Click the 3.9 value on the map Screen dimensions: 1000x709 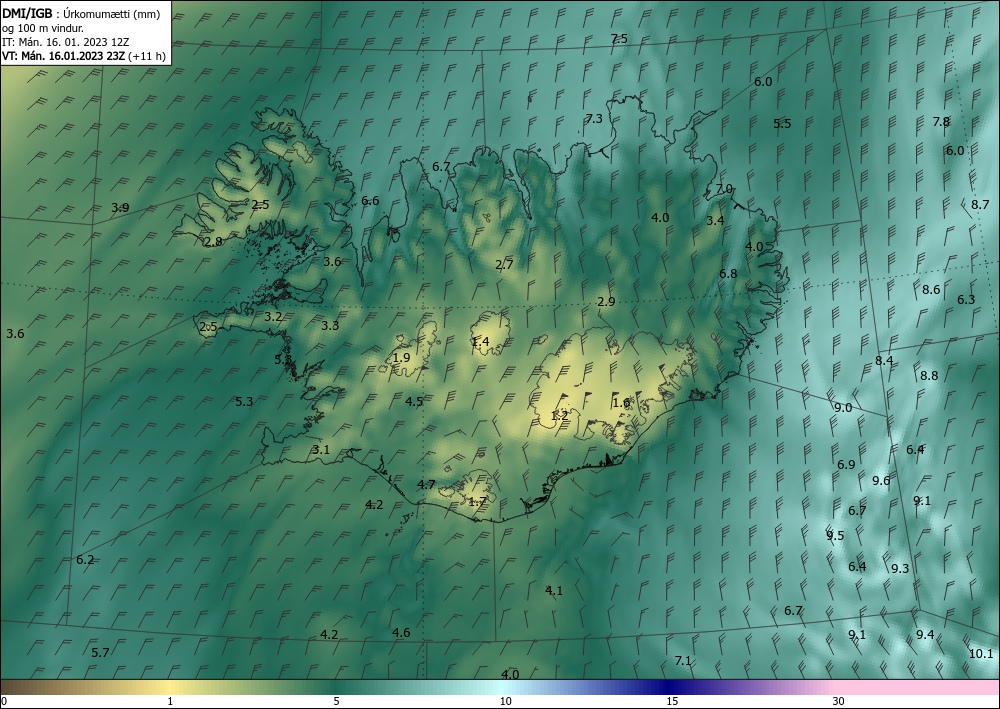pyautogui.click(x=120, y=207)
